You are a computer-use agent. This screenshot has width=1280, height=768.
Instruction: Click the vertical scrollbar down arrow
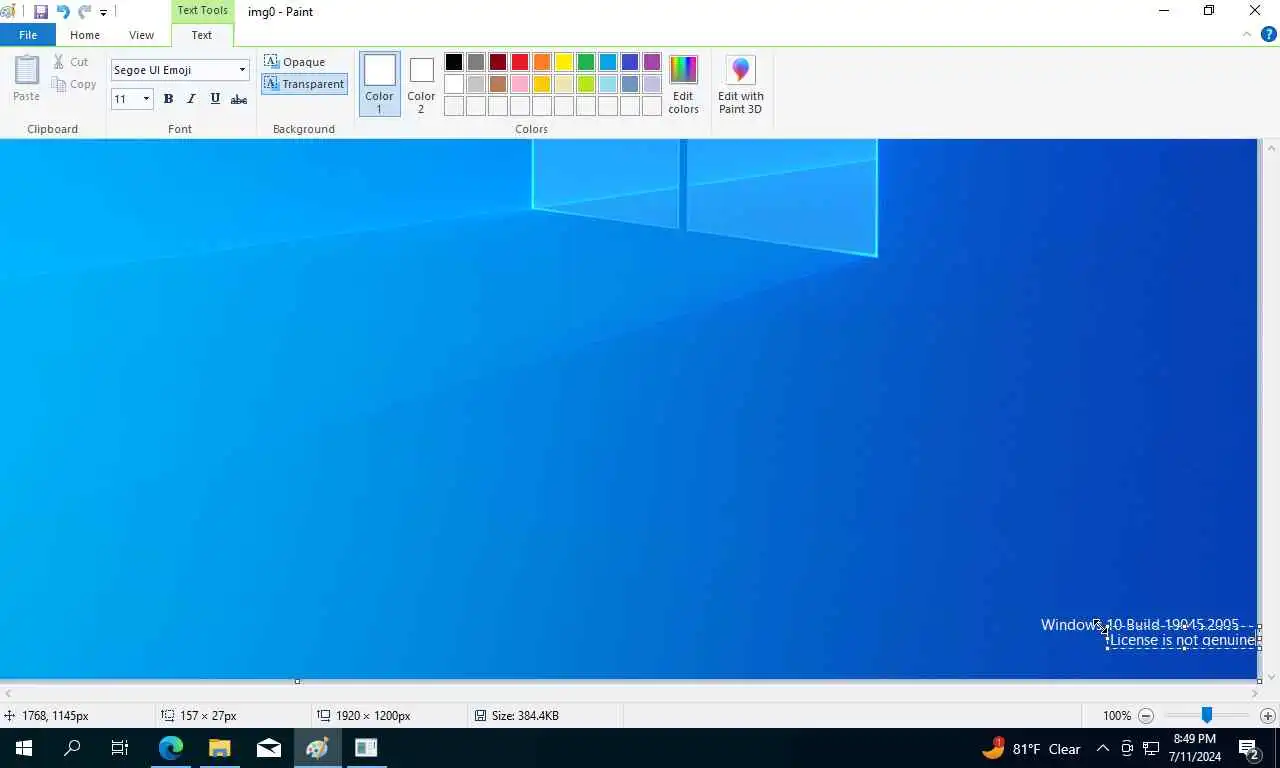tap(1271, 677)
